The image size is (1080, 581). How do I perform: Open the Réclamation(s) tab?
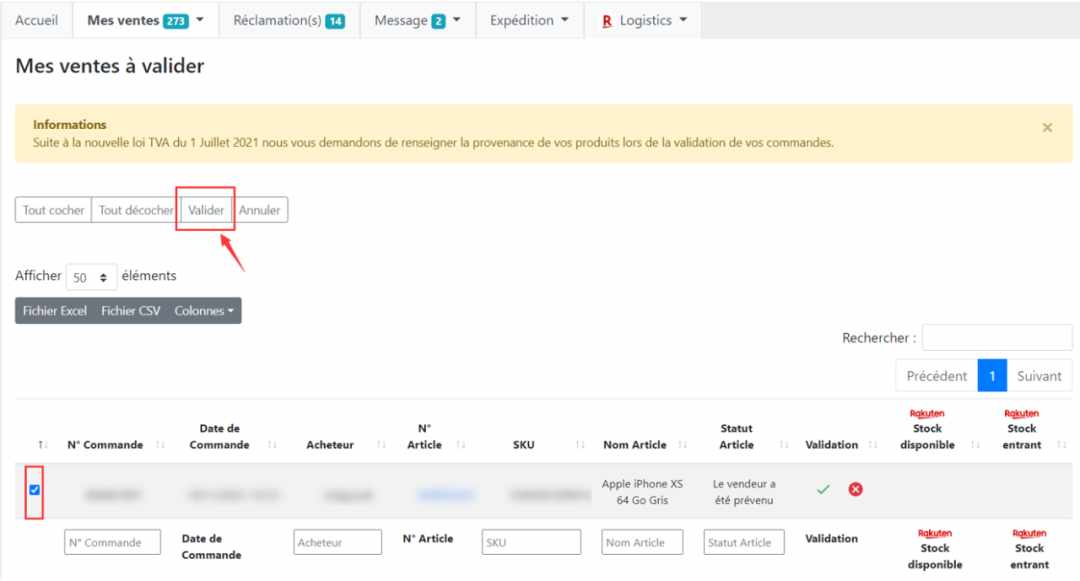click(289, 21)
